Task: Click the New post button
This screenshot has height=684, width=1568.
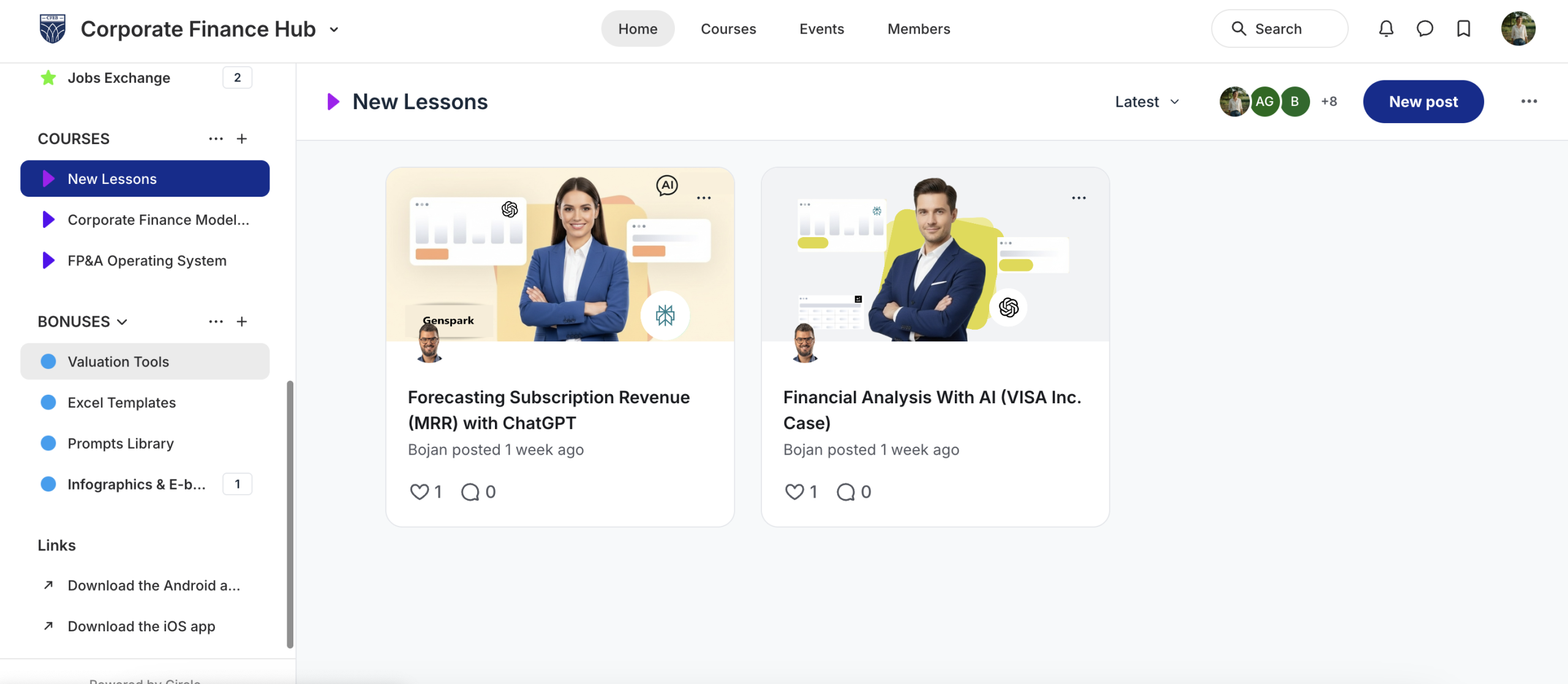Action: pos(1423,102)
